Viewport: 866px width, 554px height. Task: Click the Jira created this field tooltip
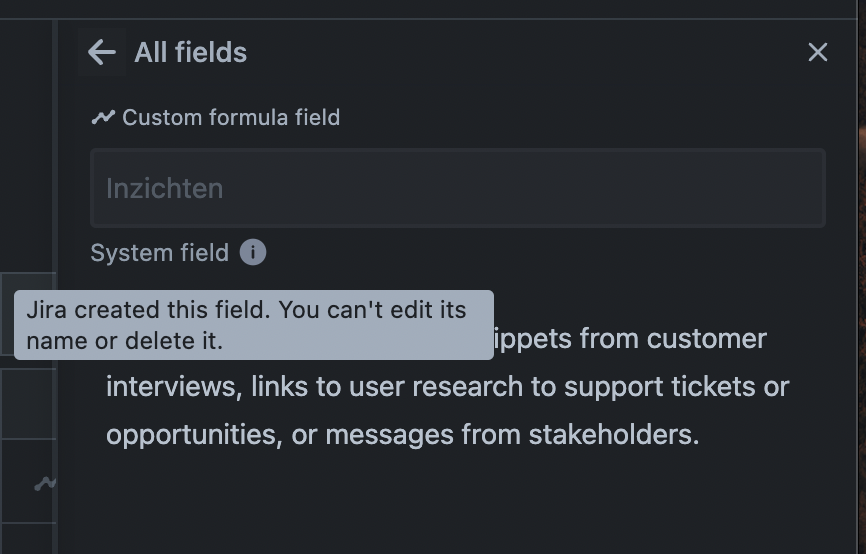[x=254, y=325]
